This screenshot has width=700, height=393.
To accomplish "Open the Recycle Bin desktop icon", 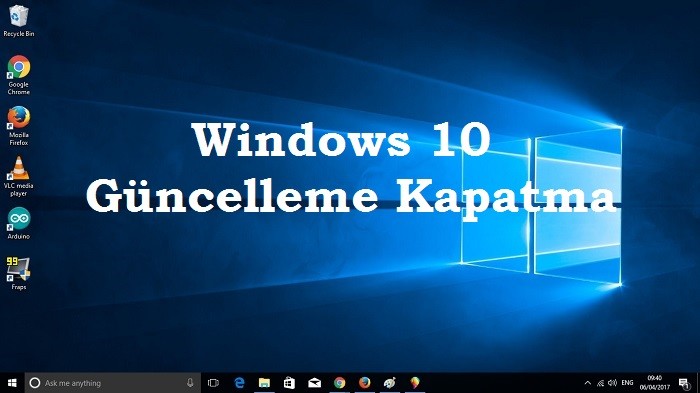I will [18, 21].
